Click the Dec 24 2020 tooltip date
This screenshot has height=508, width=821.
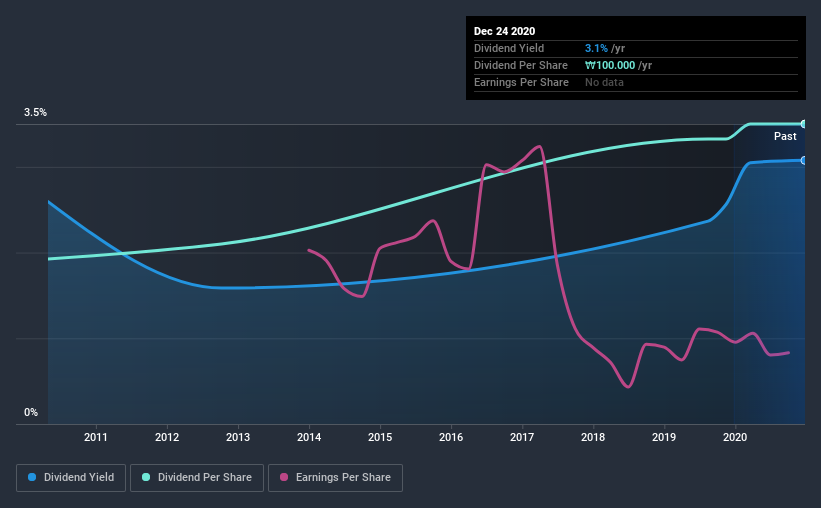click(504, 31)
